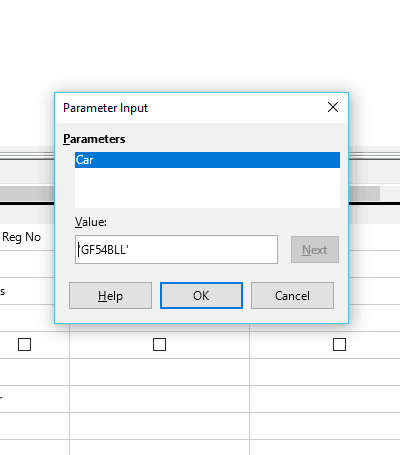Tick the checkbox below the Cancel button
Viewport: 400px width, 455px height.
click(x=339, y=345)
